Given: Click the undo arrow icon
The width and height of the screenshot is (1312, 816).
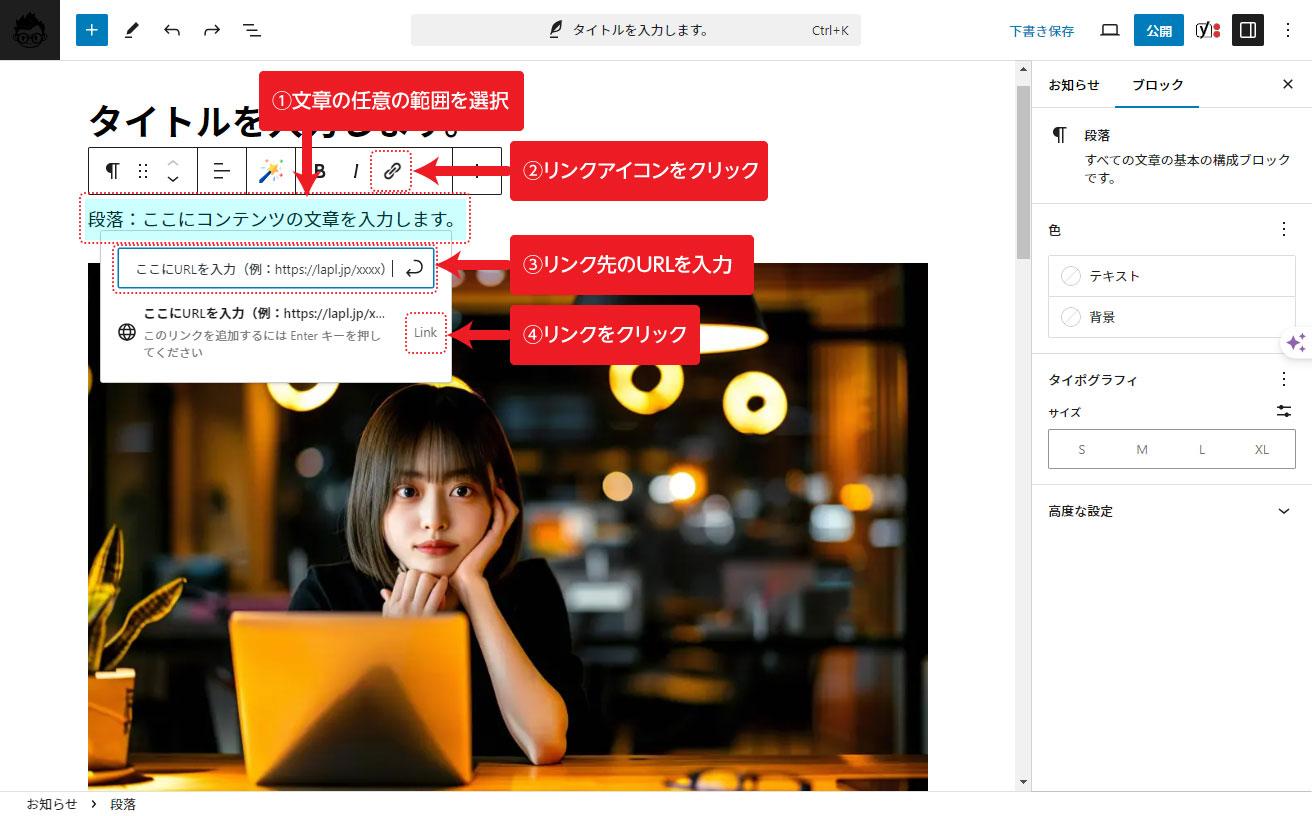Looking at the screenshot, I should click(171, 30).
